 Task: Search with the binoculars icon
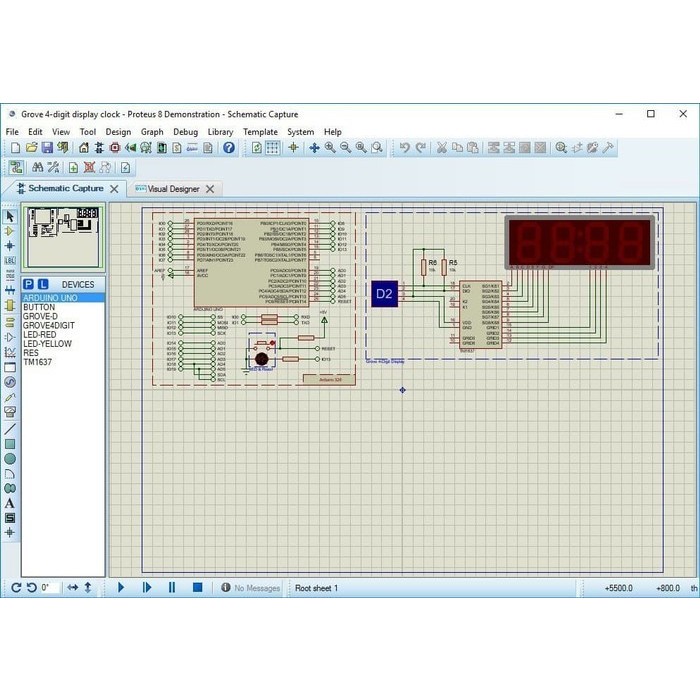coord(38,168)
